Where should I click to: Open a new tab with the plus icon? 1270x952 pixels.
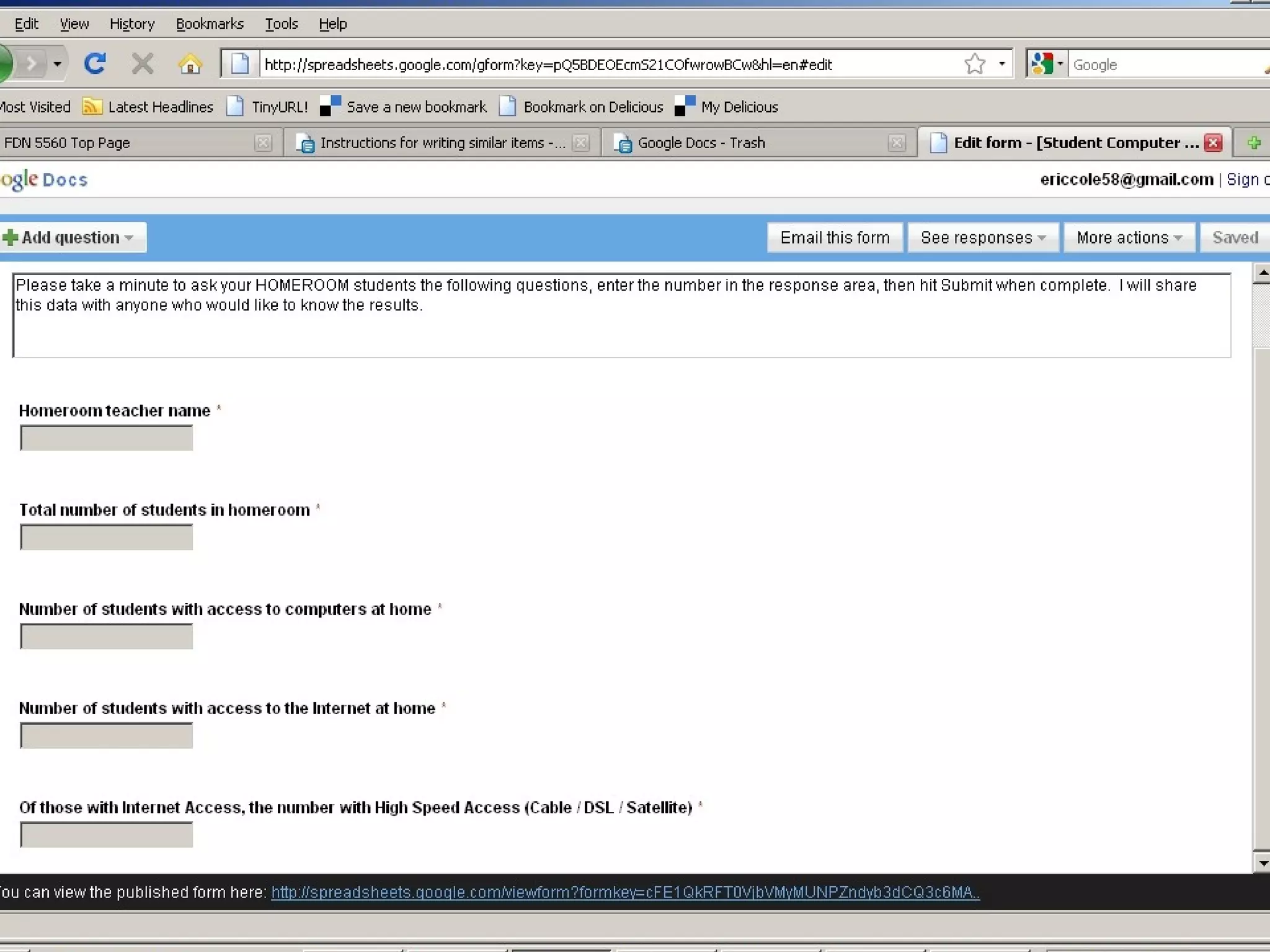(1254, 143)
